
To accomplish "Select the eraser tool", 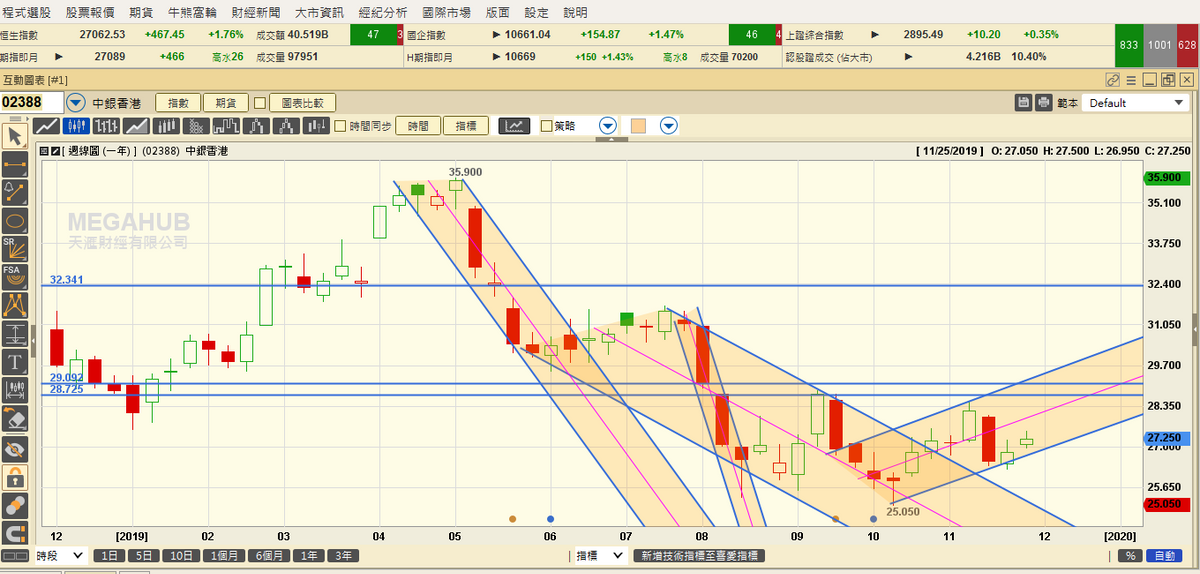I will 15,417.
